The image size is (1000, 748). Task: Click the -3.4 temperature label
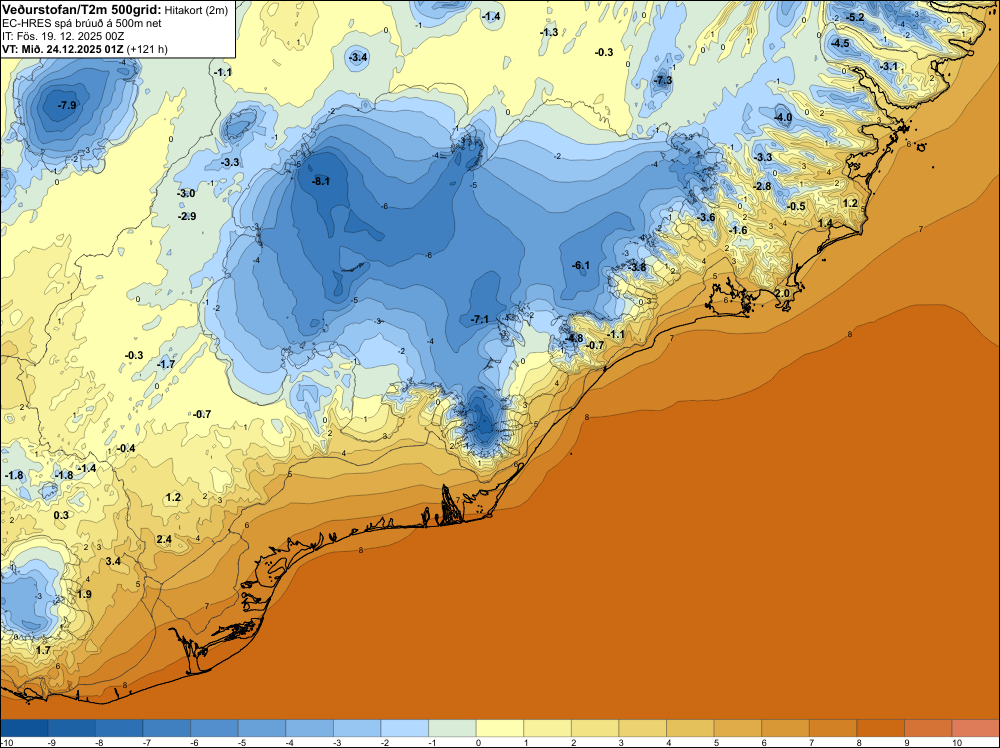coord(358,57)
